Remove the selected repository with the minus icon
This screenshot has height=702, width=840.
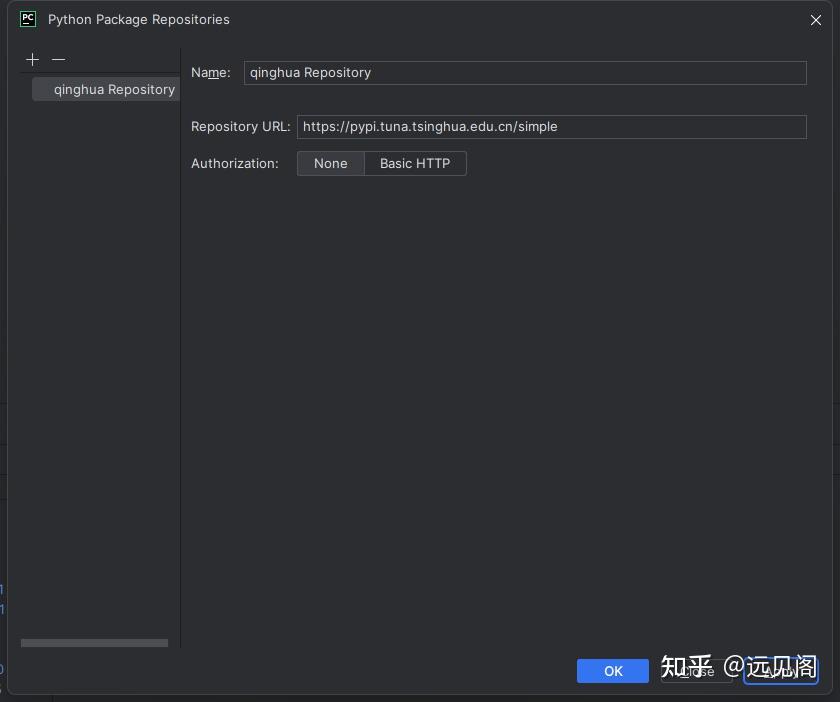pos(58,60)
